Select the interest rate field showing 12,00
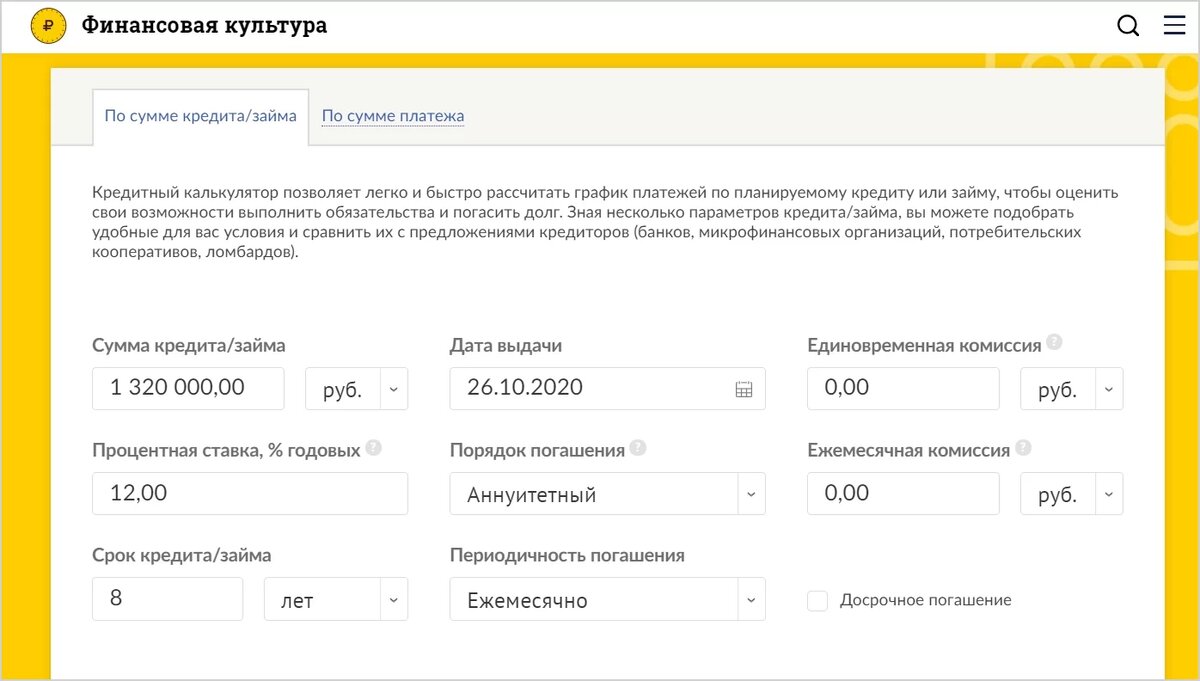1200x681 pixels. 250,493
